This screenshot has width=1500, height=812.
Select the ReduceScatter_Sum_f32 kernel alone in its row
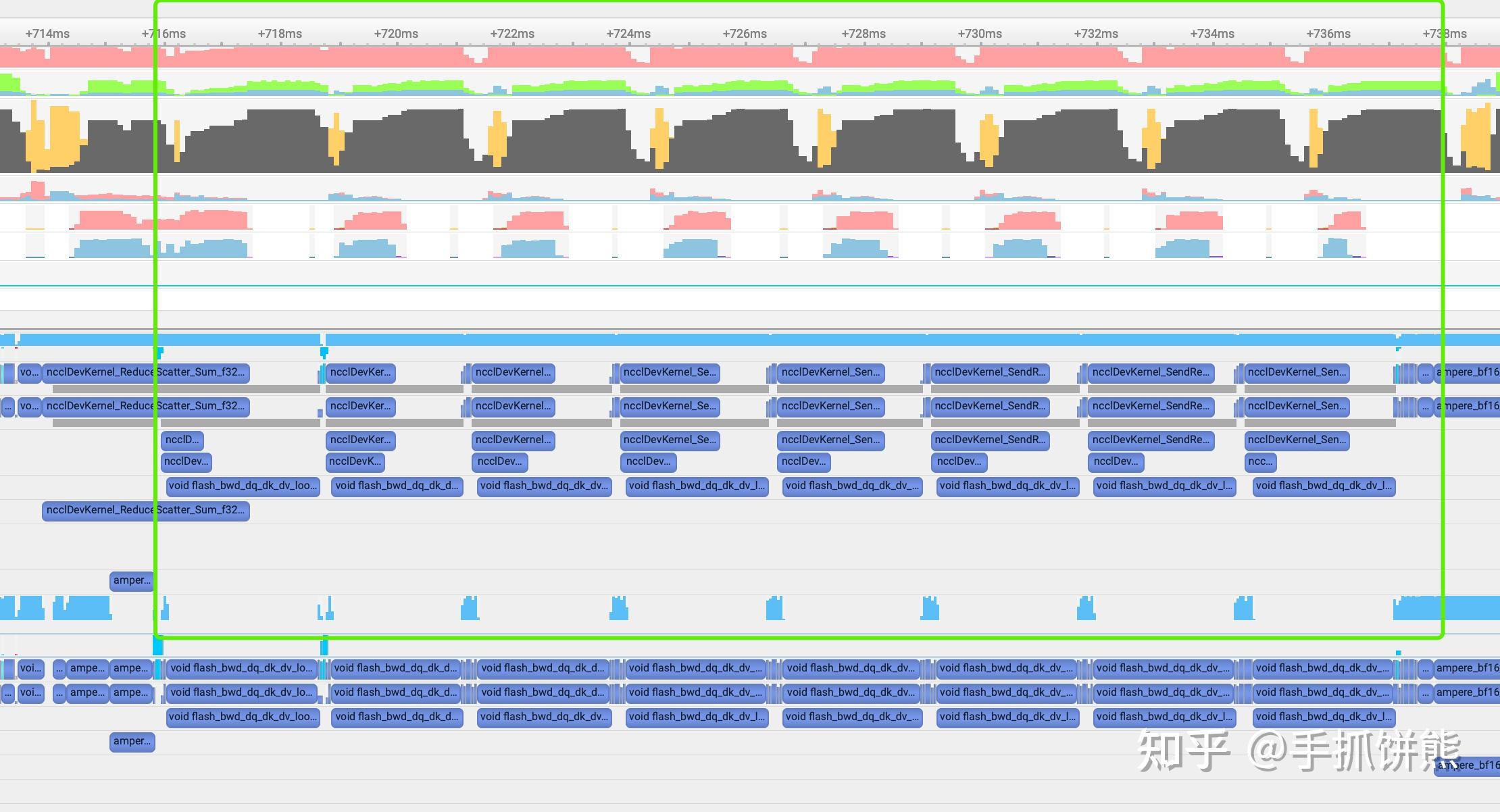(146, 511)
